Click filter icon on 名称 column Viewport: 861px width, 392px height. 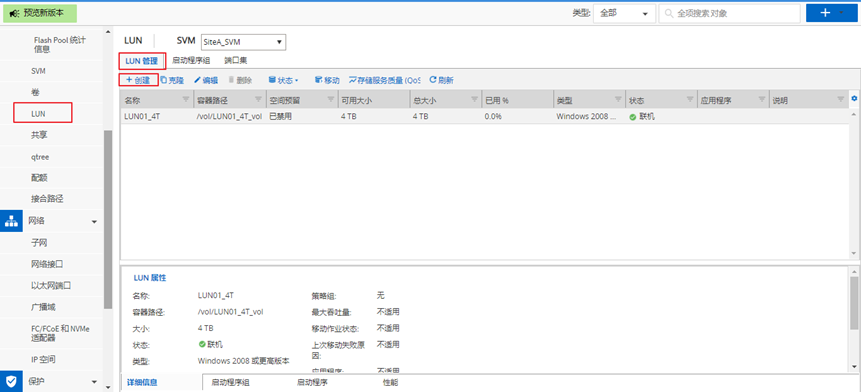coord(185,99)
